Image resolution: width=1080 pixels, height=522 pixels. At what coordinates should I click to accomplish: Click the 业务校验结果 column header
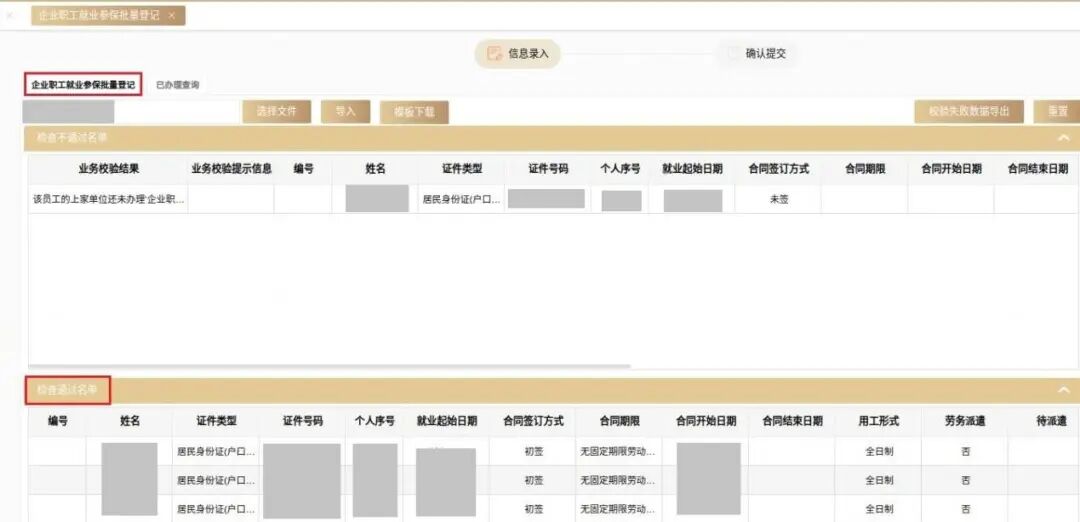(x=108, y=169)
